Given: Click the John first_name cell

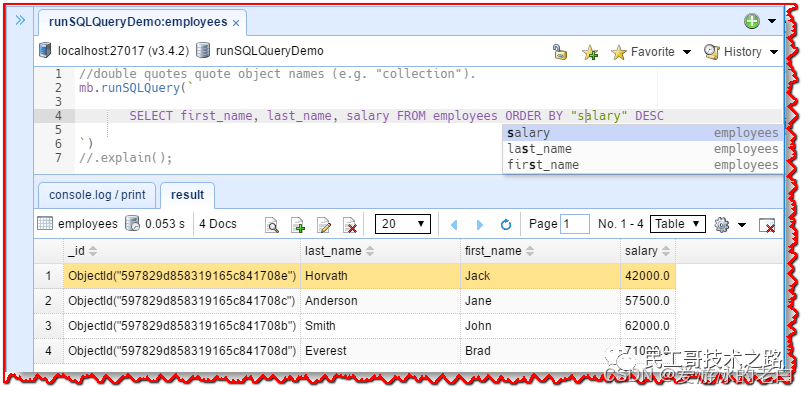Looking at the screenshot, I should pyautogui.click(x=541, y=326).
